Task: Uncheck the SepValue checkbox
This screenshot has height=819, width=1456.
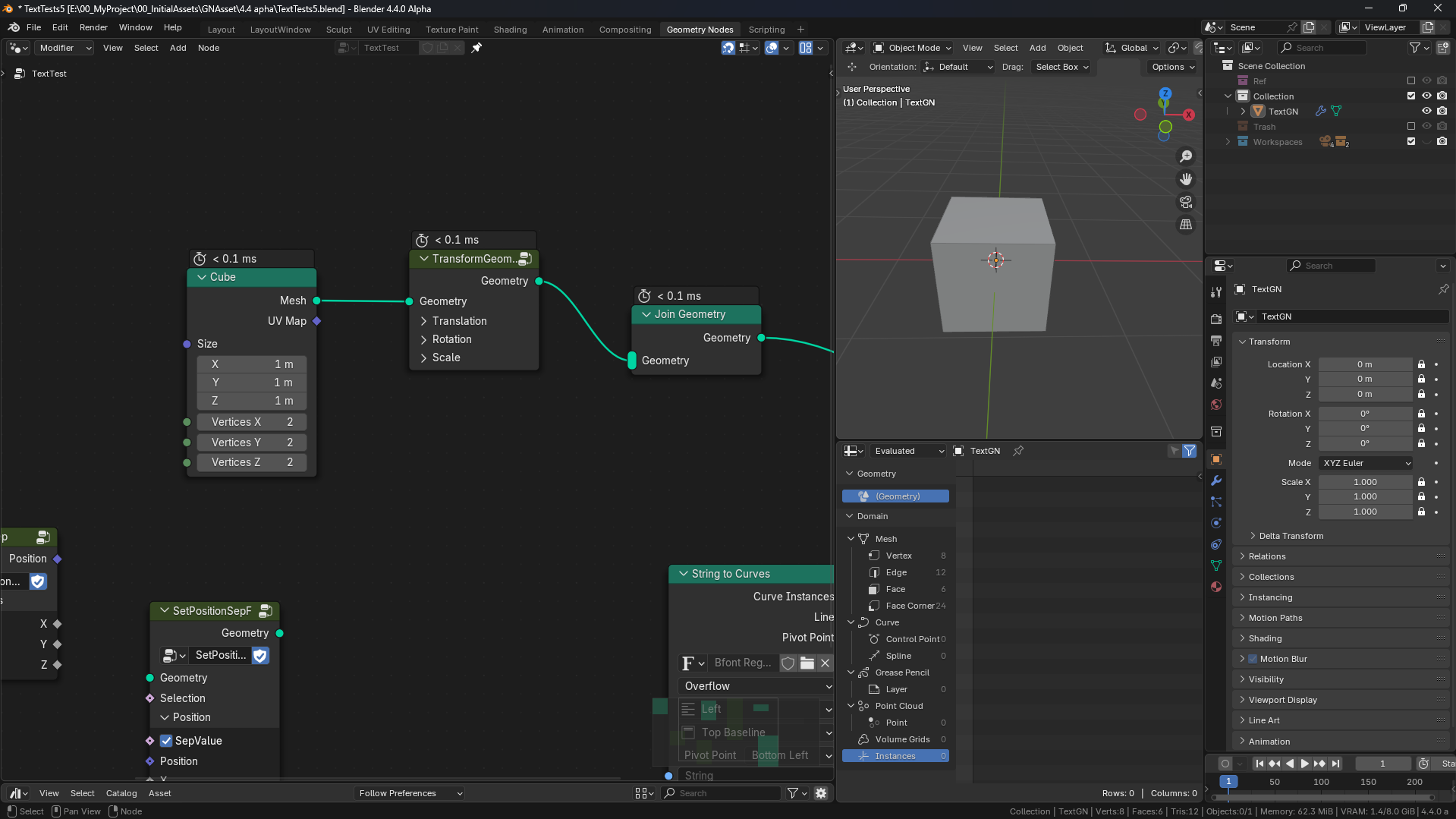Action: pyautogui.click(x=166, y=741)
